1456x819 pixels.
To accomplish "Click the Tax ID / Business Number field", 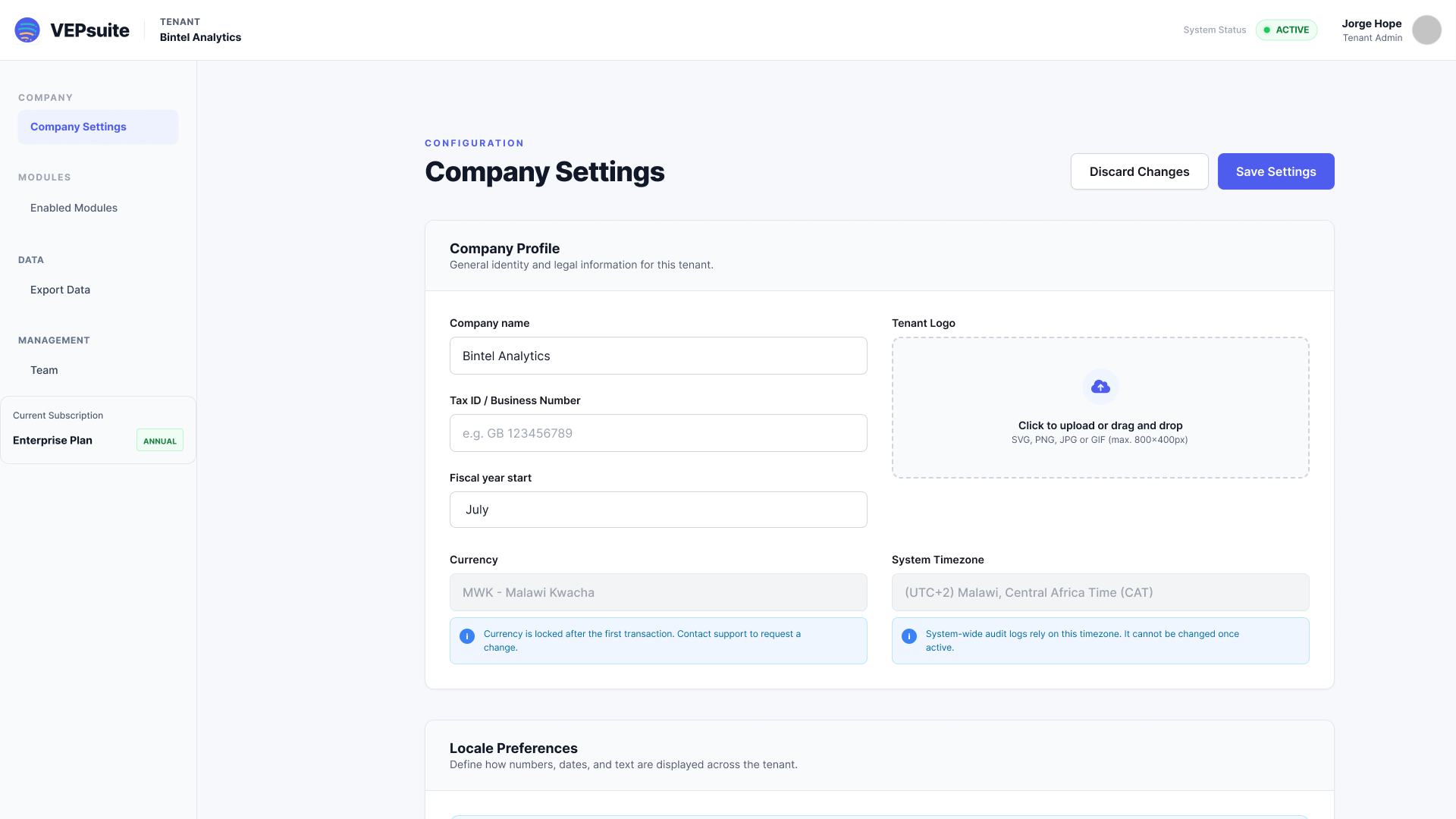I will [x=658, y=433].
